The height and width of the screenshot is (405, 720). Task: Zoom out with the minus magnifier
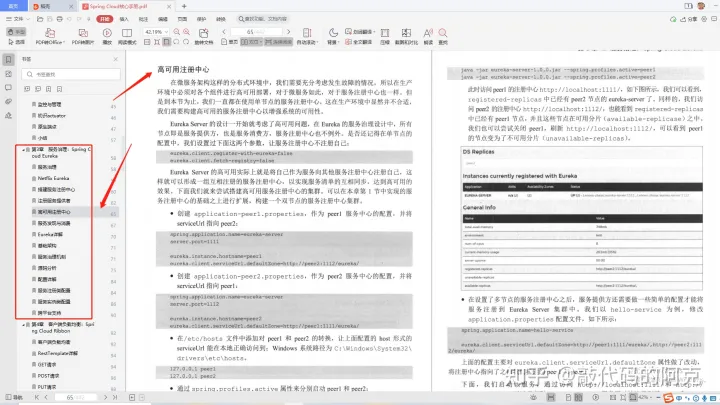177,32
